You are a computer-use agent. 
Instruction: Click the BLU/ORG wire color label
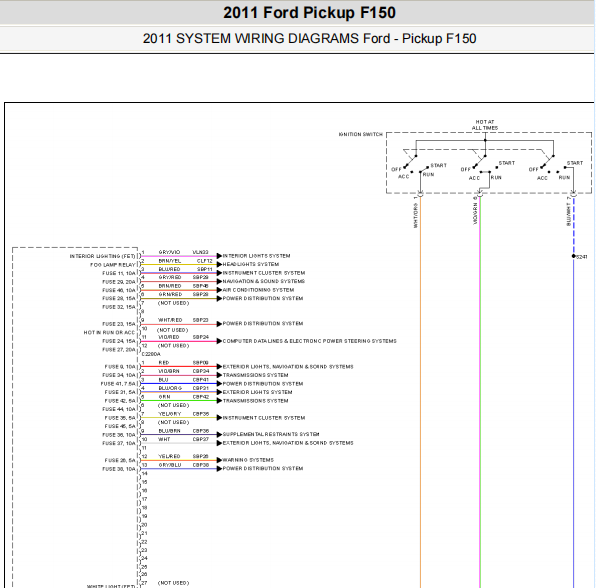170,388
